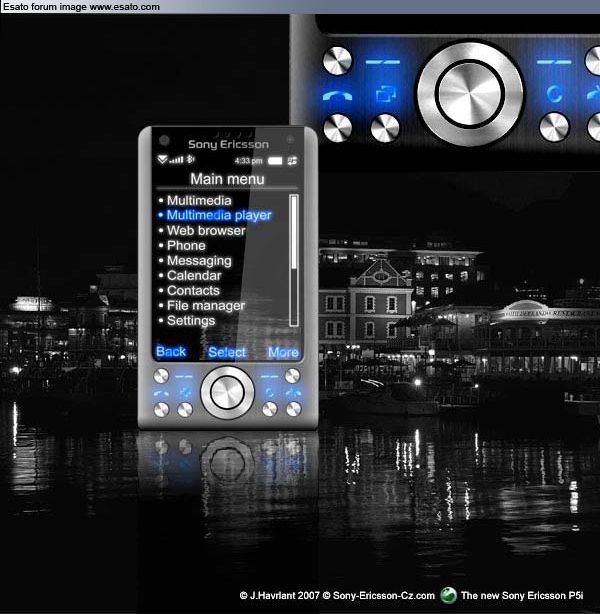Click the small phone's blue clear C key icon
This screenshot has height=614, width=600.
coord(269,392)
